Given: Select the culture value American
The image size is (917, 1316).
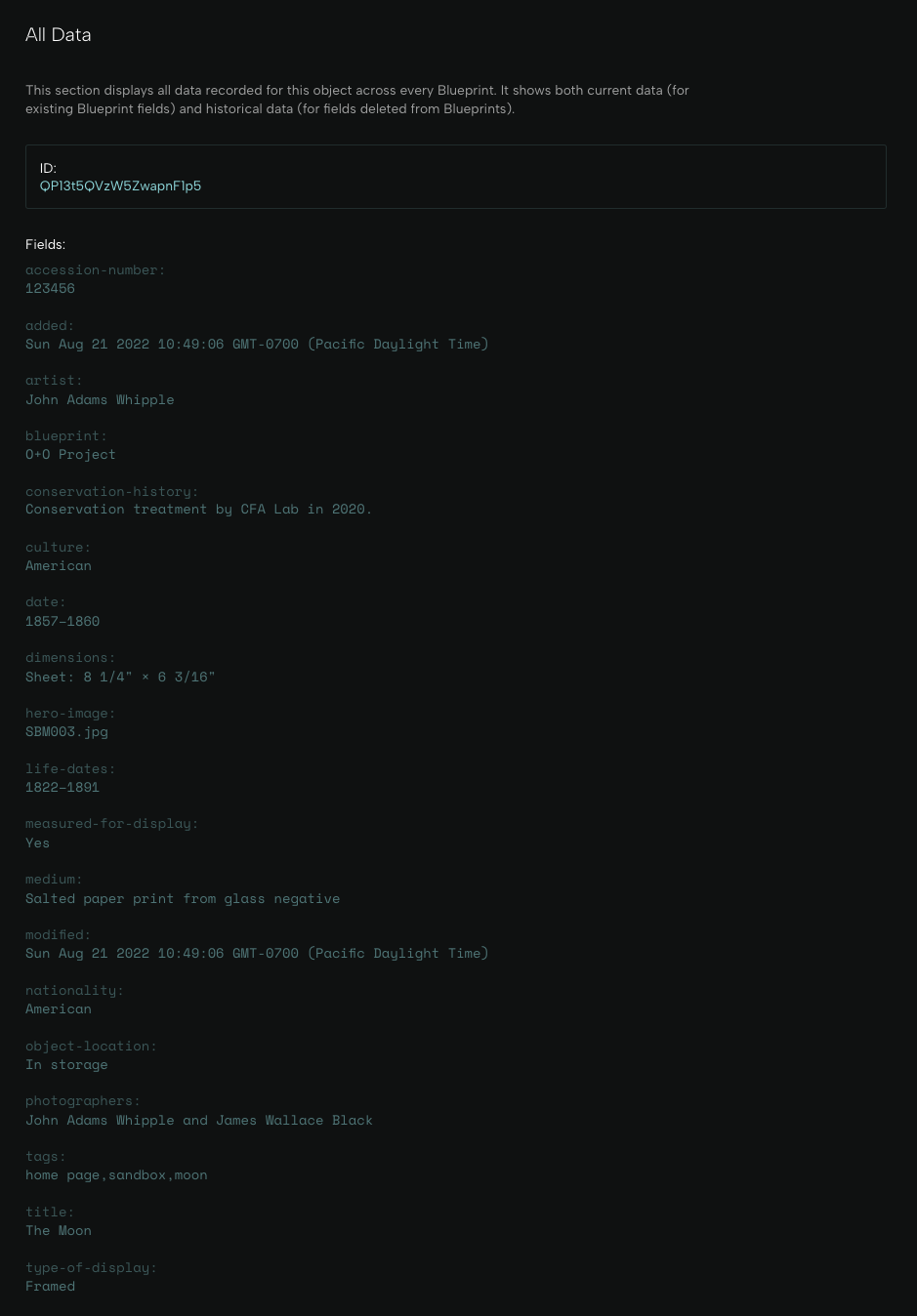Looking at the screenshot, I should [59, 565].
